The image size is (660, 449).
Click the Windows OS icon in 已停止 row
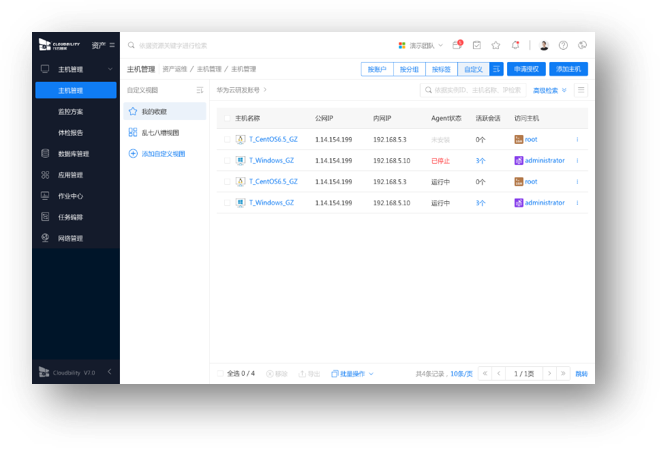[240, 160]
